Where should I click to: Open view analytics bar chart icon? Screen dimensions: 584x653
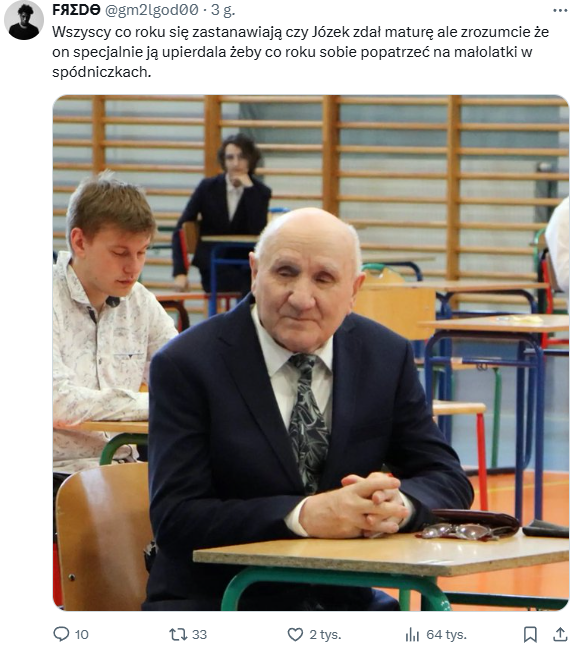pyautogui.click(x=412, y=635)
